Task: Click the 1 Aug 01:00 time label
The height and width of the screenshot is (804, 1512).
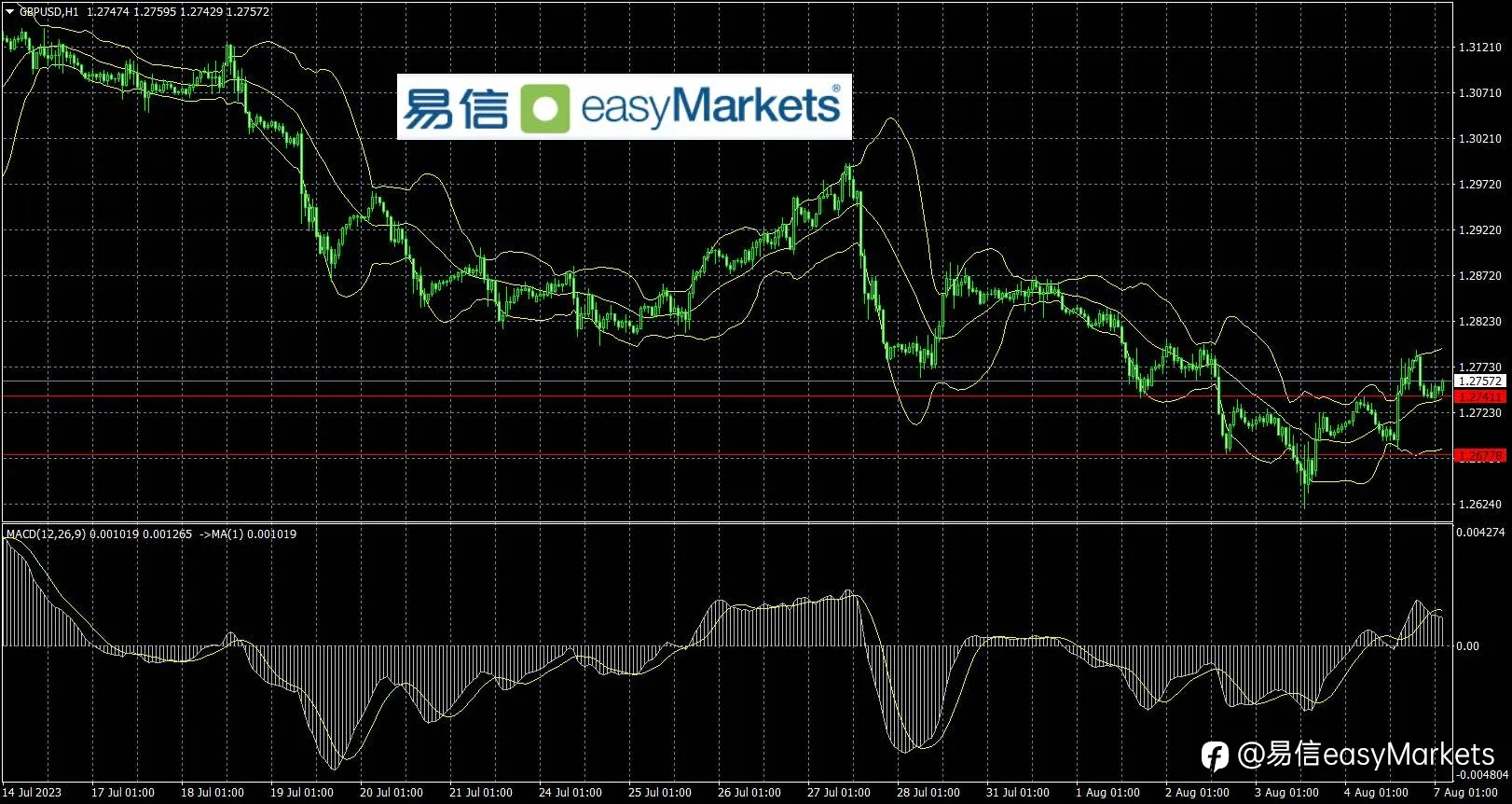Action: point(1107,793)
